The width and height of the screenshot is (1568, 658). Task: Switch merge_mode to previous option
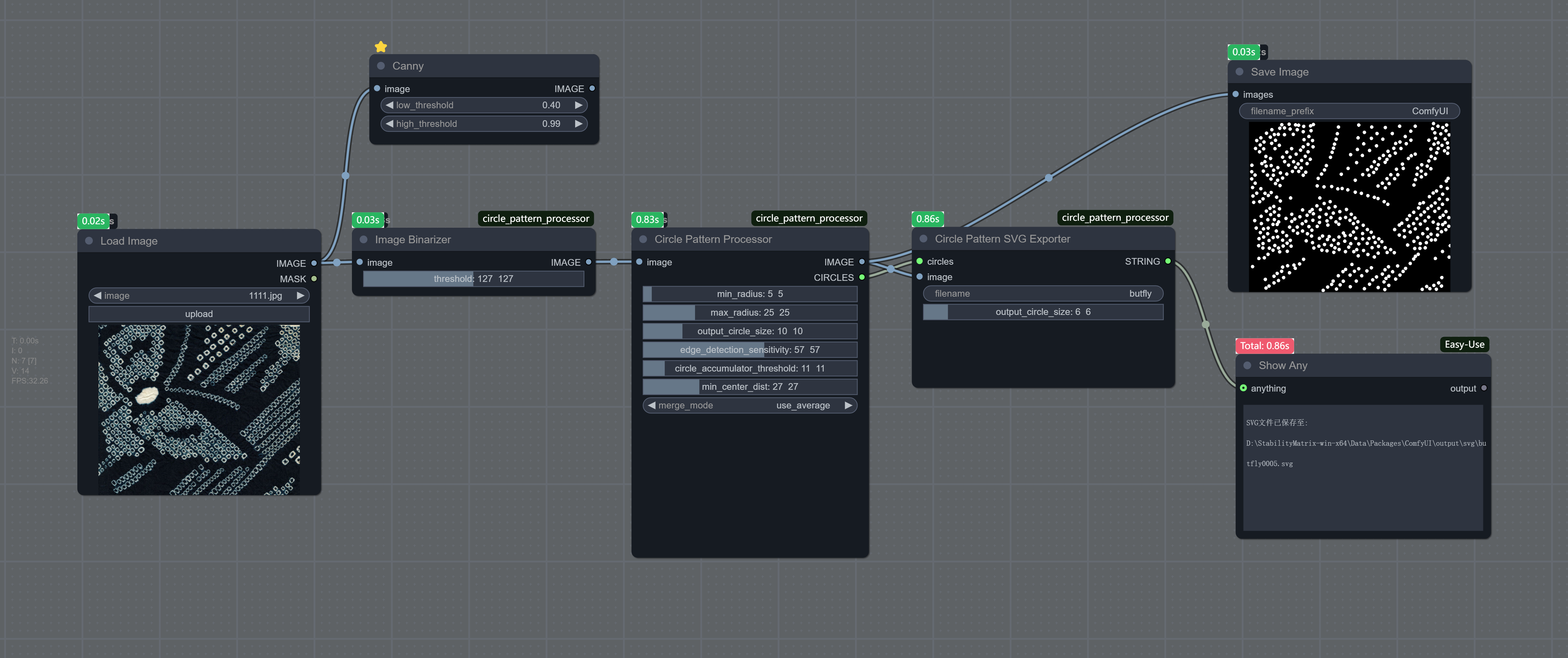[x=651, y=405]
